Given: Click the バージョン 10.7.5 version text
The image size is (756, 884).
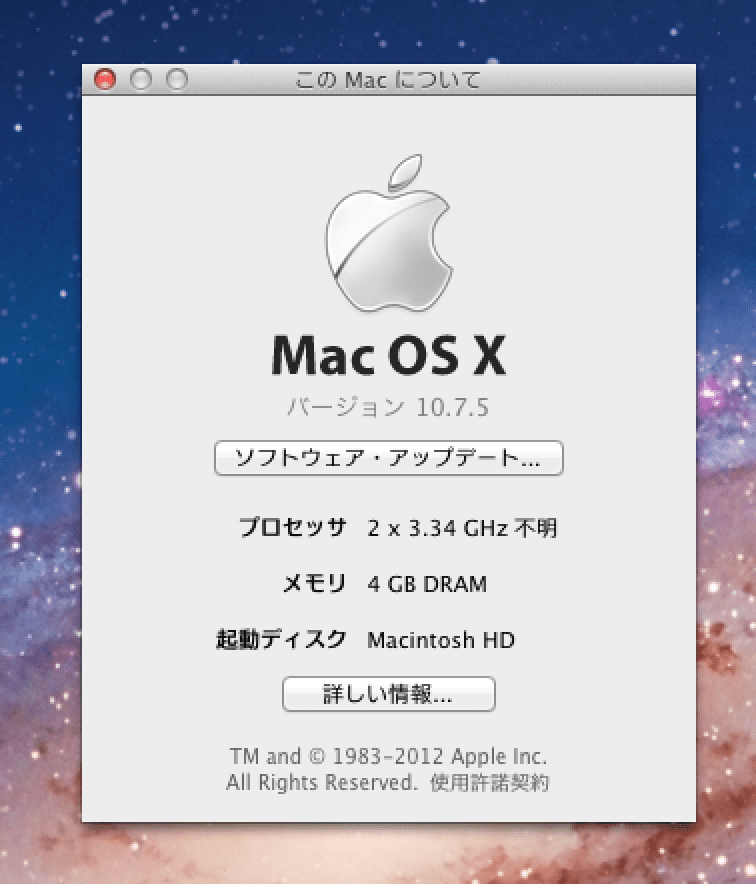Looking at the screenshot, I should tap(388, 407).
